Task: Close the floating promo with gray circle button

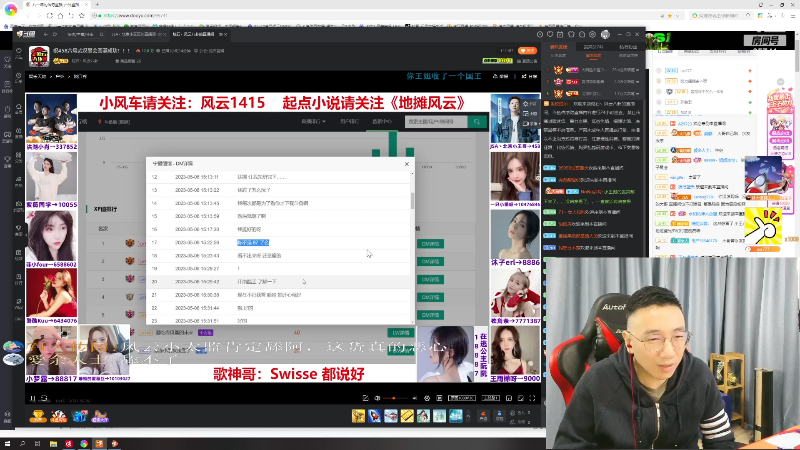Action: click(780, 82)
